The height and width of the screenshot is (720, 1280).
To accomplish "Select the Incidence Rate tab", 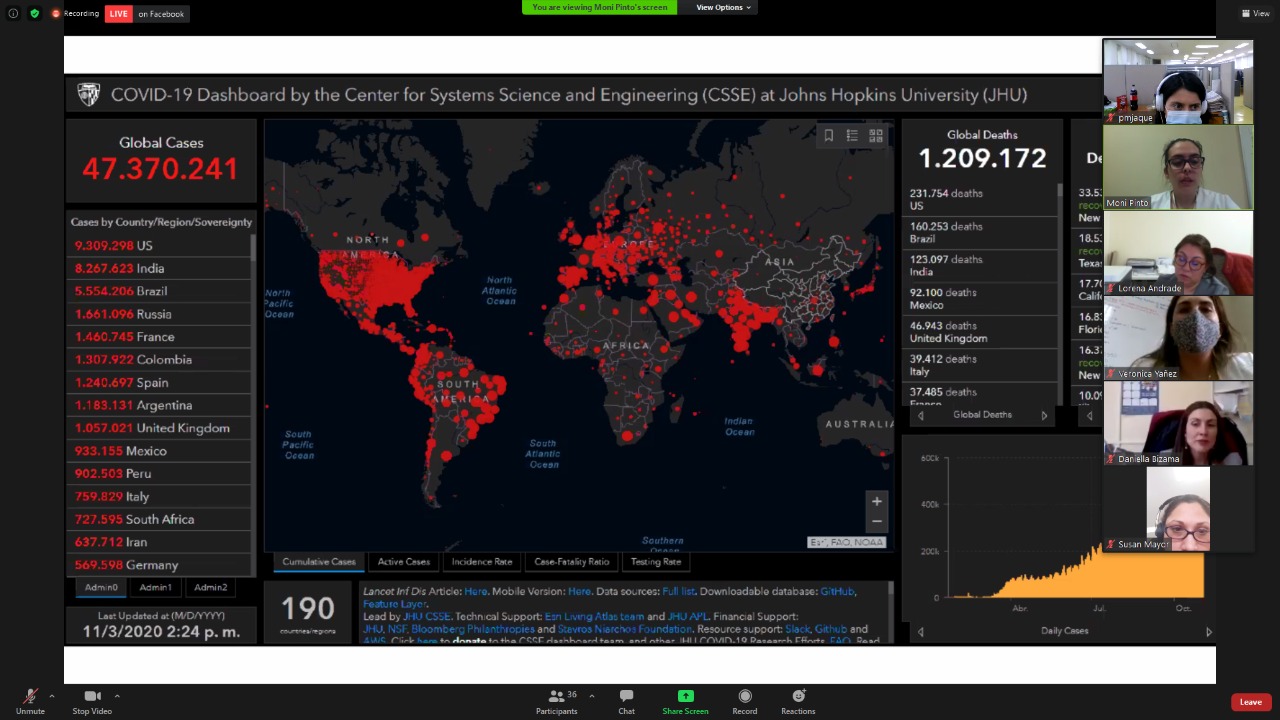I will pos(482,562).
